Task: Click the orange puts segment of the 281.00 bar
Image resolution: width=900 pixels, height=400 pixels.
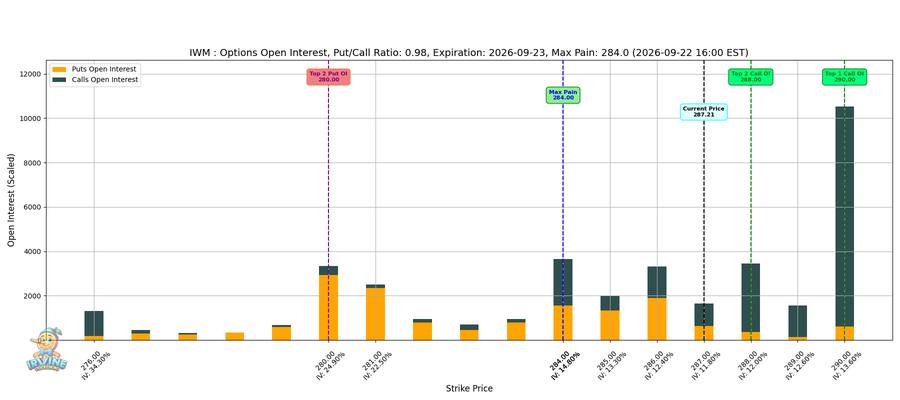Action: click(375, 314)
